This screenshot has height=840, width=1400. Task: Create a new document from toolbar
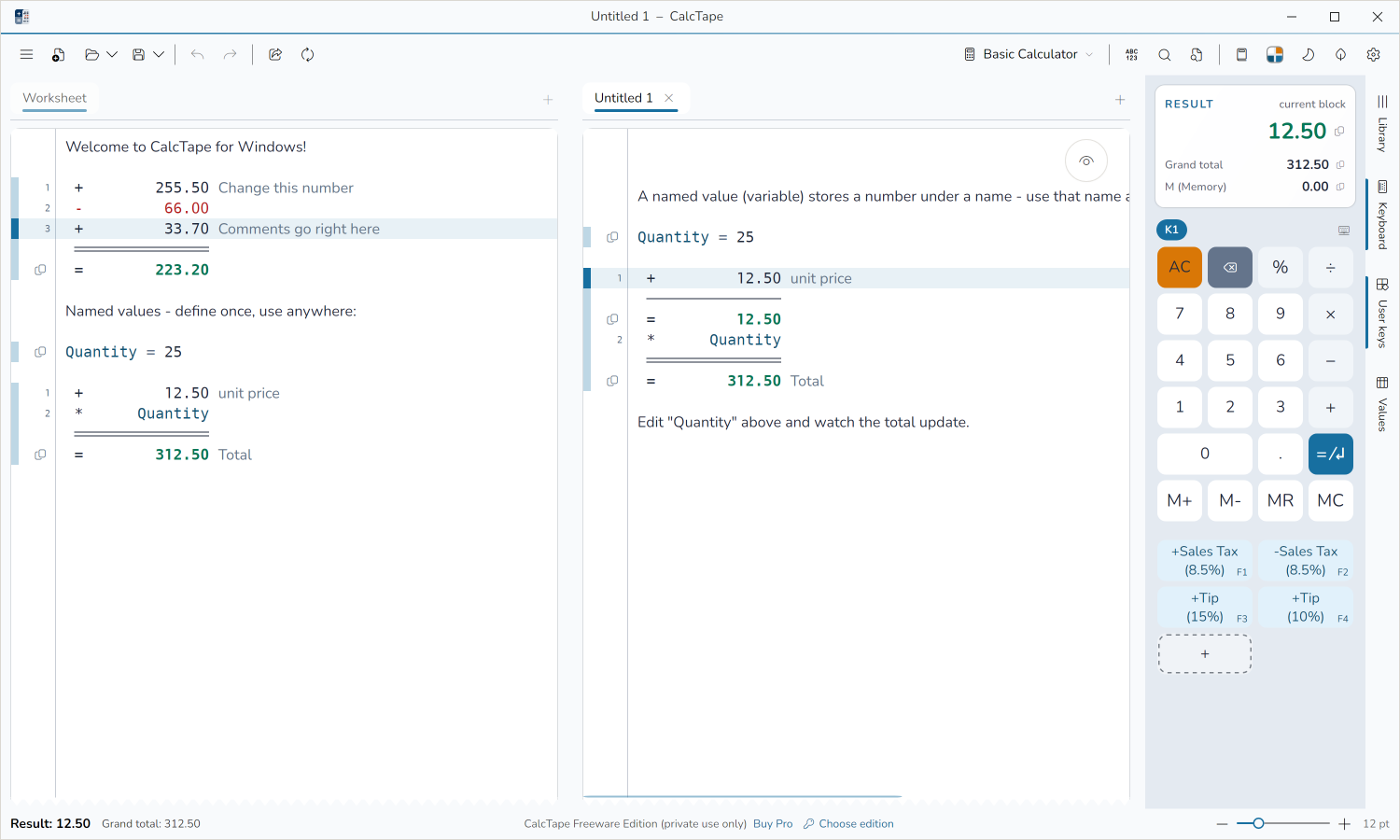coord(58,54)
